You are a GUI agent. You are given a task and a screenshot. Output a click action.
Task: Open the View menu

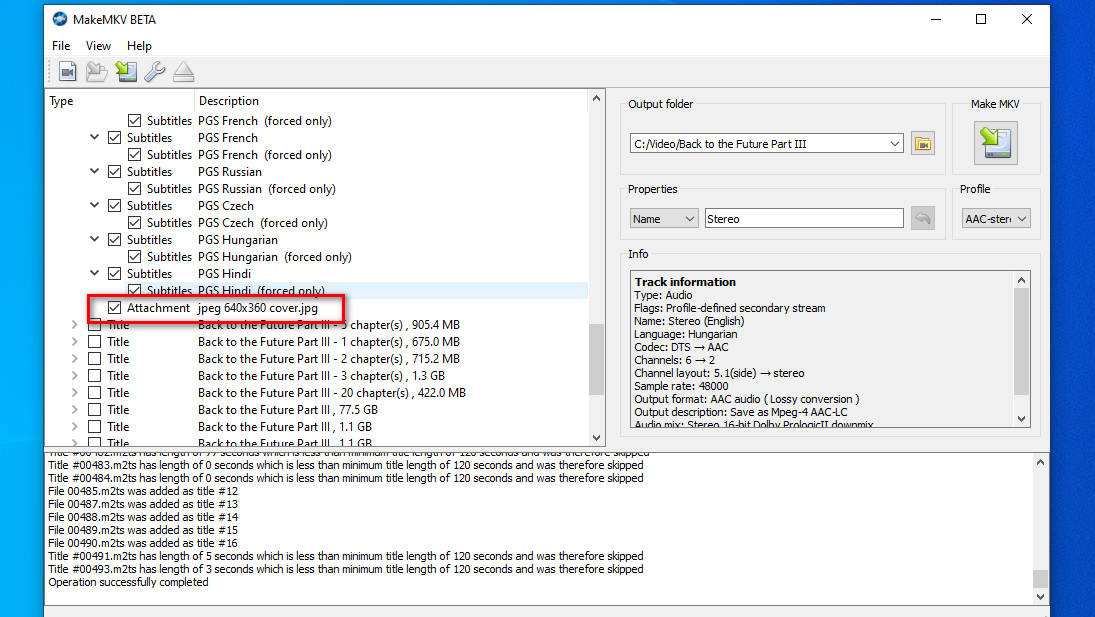[x=98, y=45]
